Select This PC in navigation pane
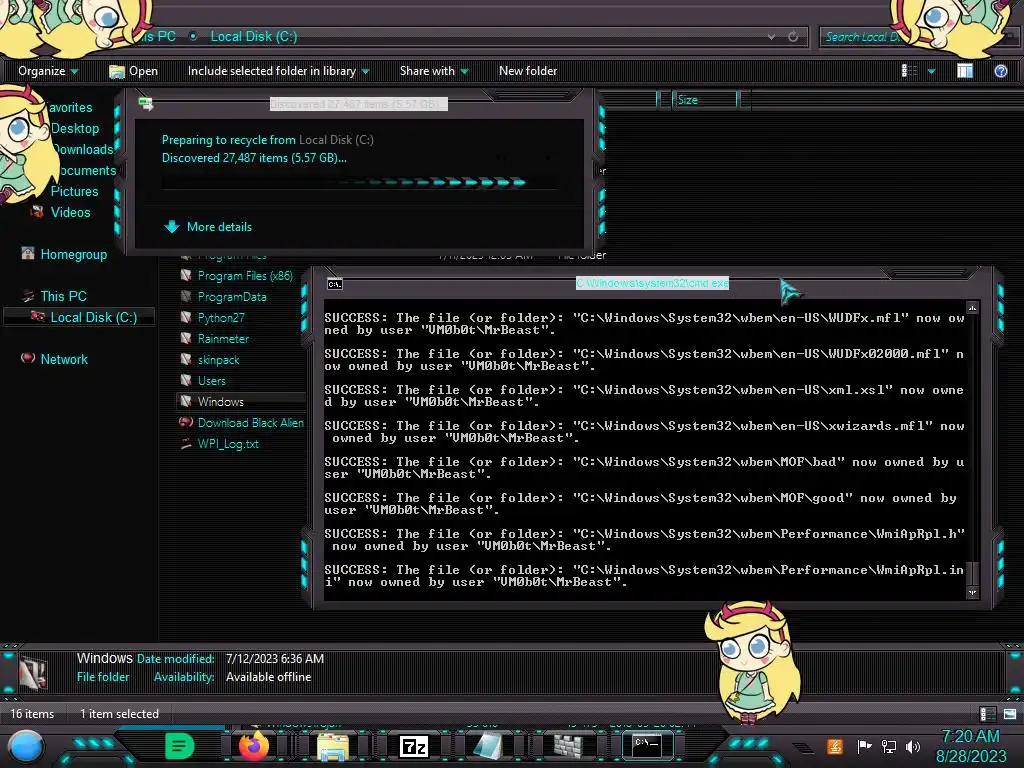The width and height of the screenshot is (1024, 768). (x=63, y=296)
